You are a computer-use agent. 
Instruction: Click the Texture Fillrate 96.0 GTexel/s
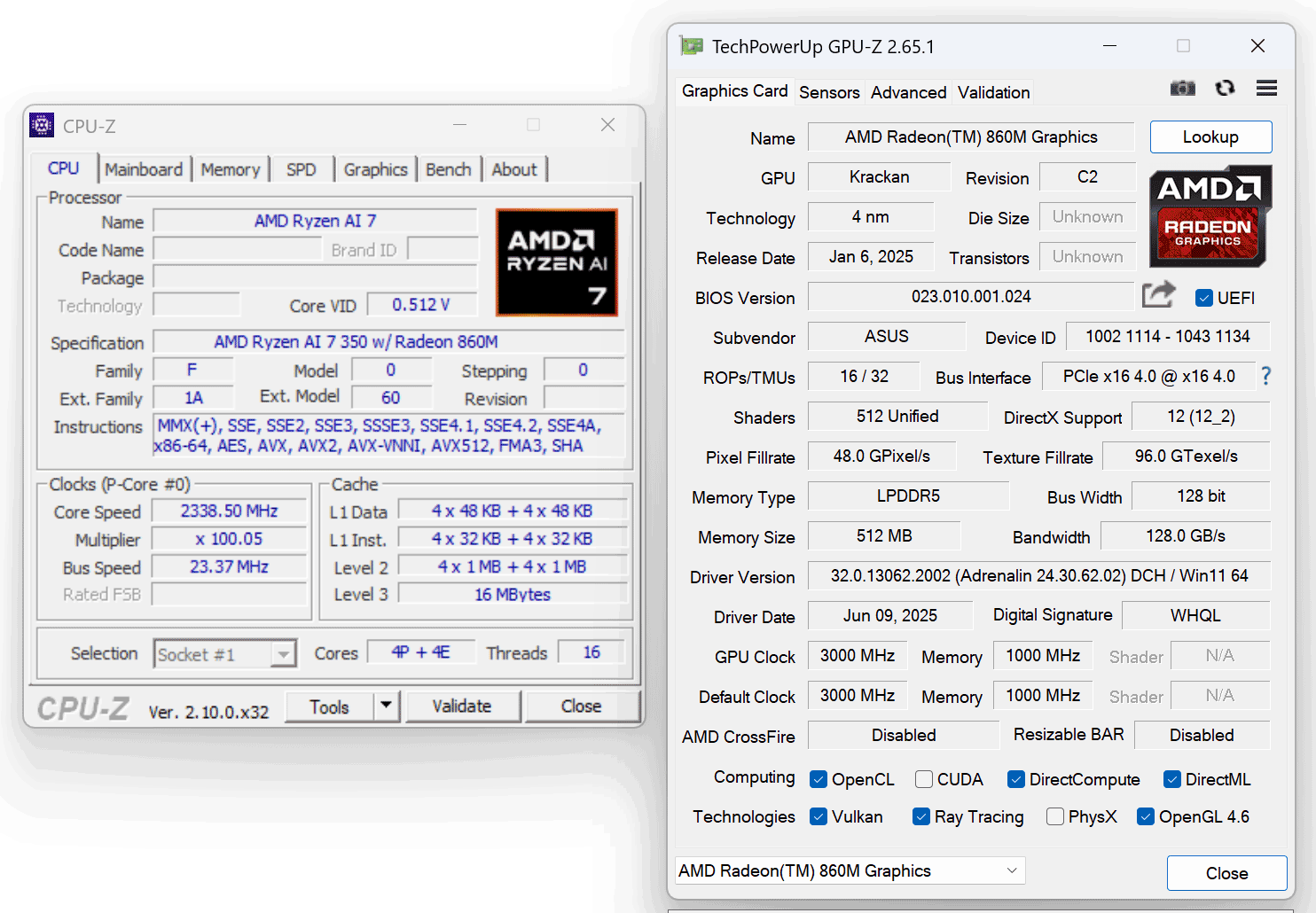(1186, 456)
